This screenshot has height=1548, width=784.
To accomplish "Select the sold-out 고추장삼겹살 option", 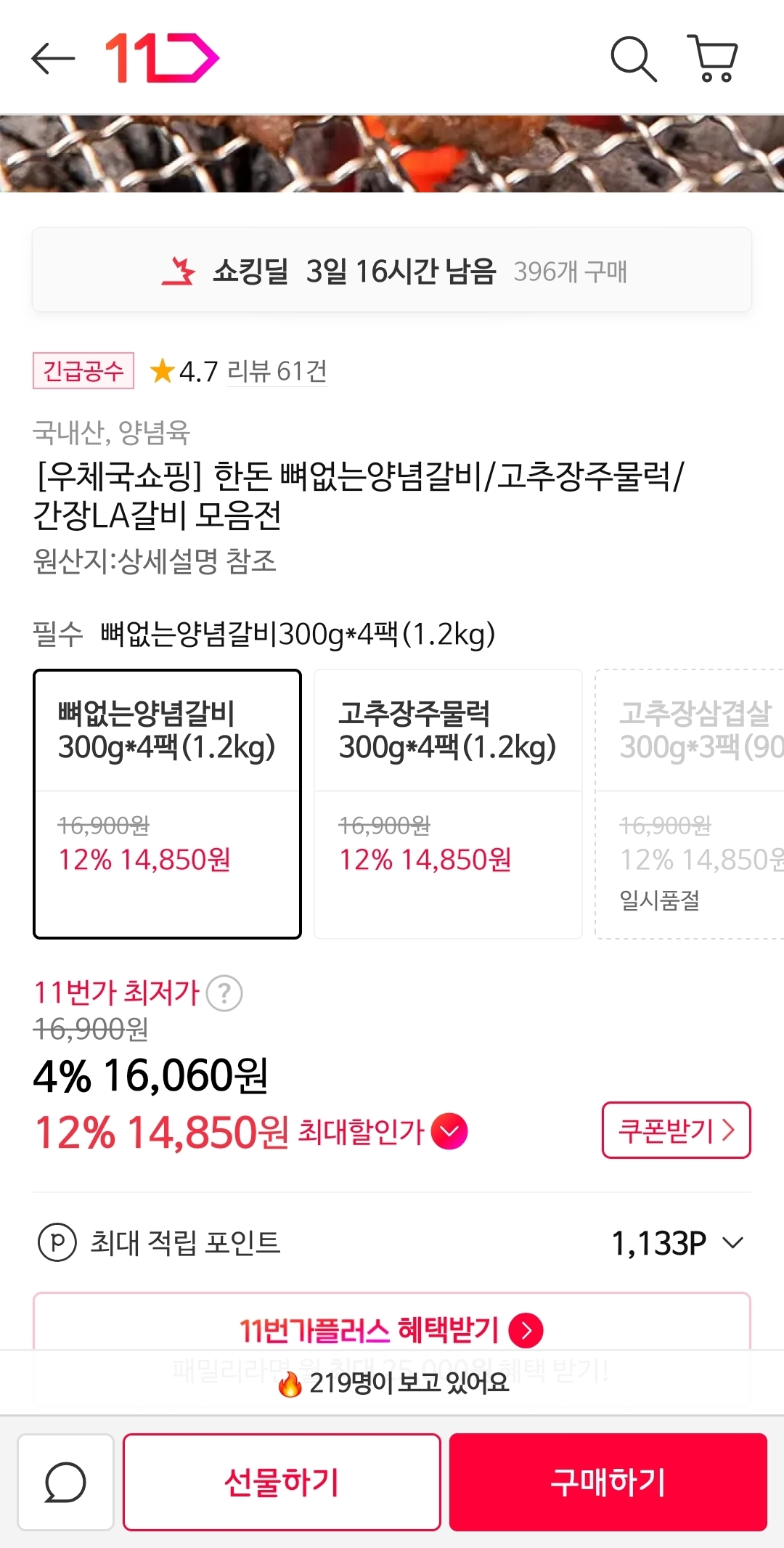I will pos(690,804).
